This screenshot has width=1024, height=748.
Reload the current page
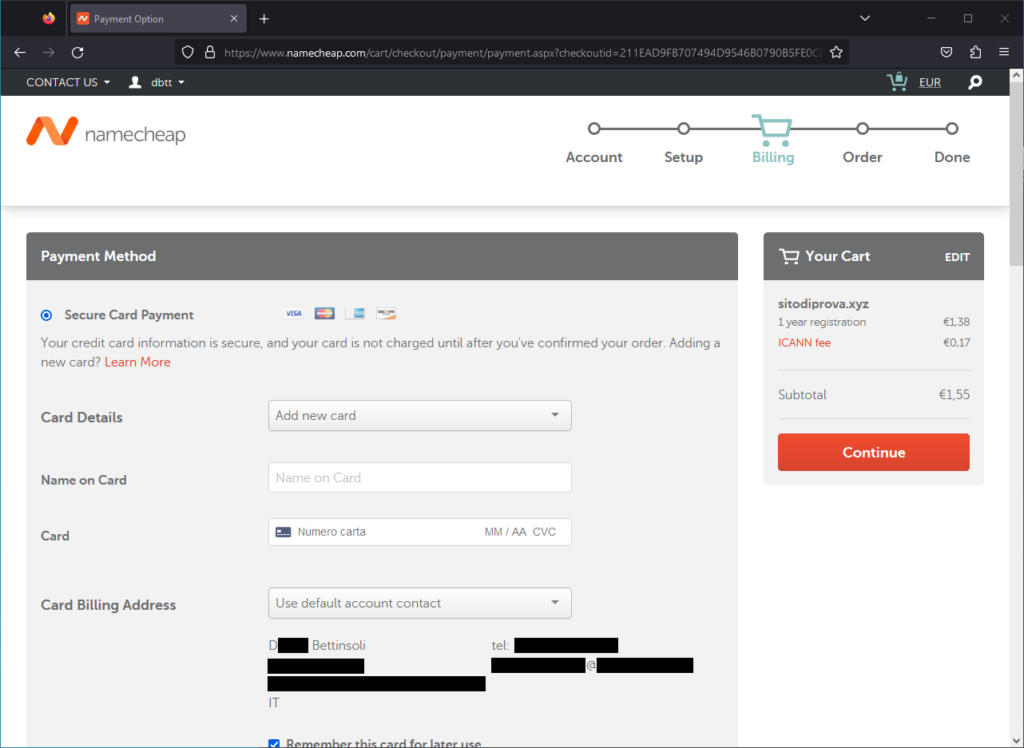tap(78, 52)
